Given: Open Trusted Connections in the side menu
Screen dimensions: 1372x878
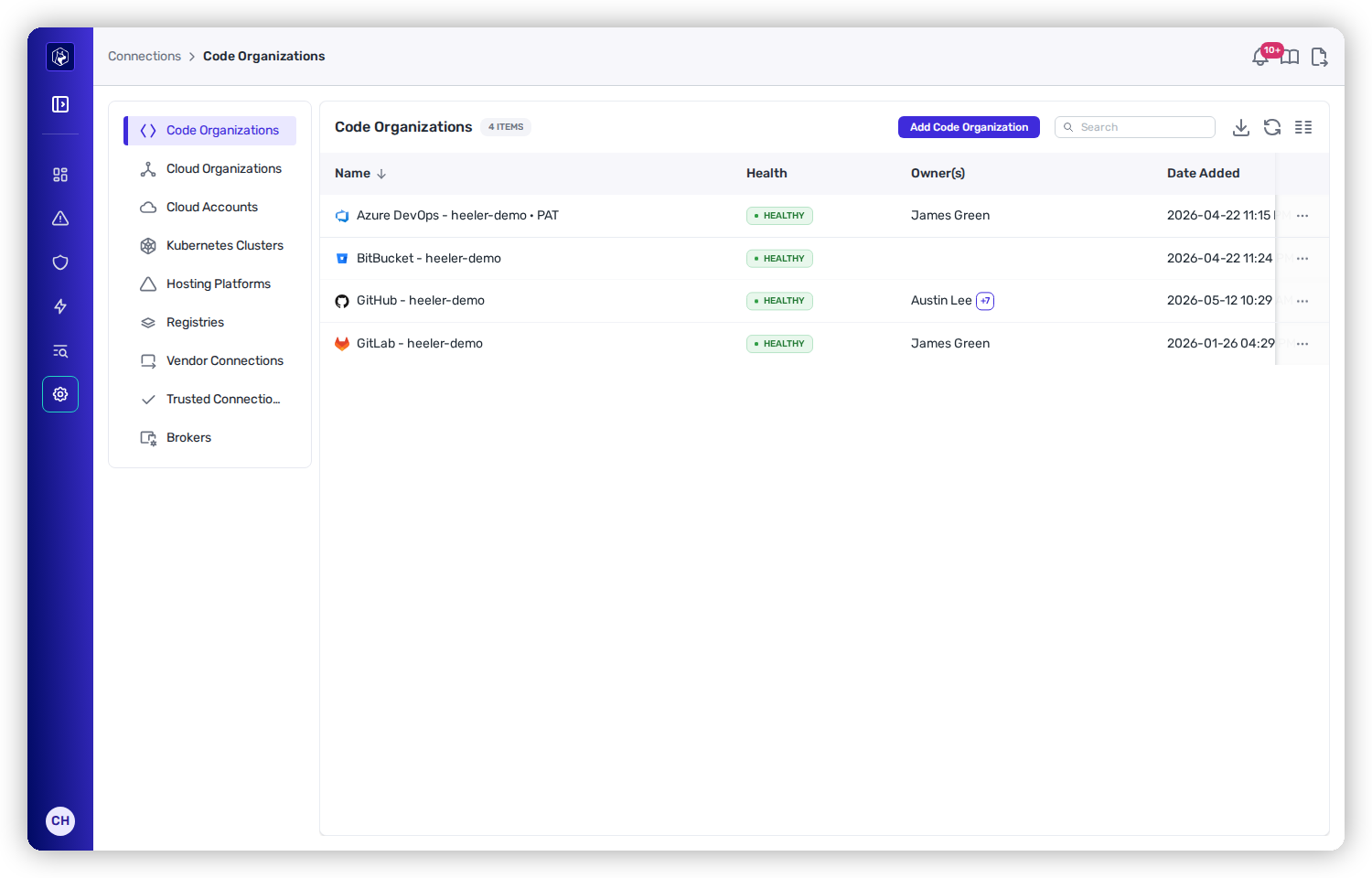Looking at the screenshot, I should point(210,400).
